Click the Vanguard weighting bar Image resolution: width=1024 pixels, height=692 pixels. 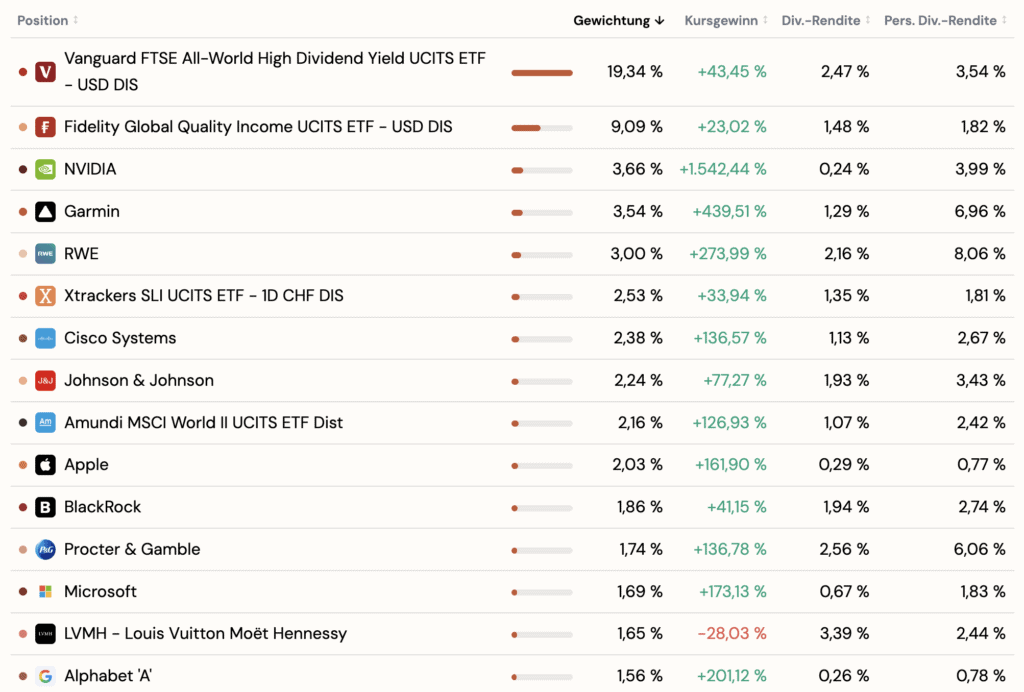tap(542, 72)
